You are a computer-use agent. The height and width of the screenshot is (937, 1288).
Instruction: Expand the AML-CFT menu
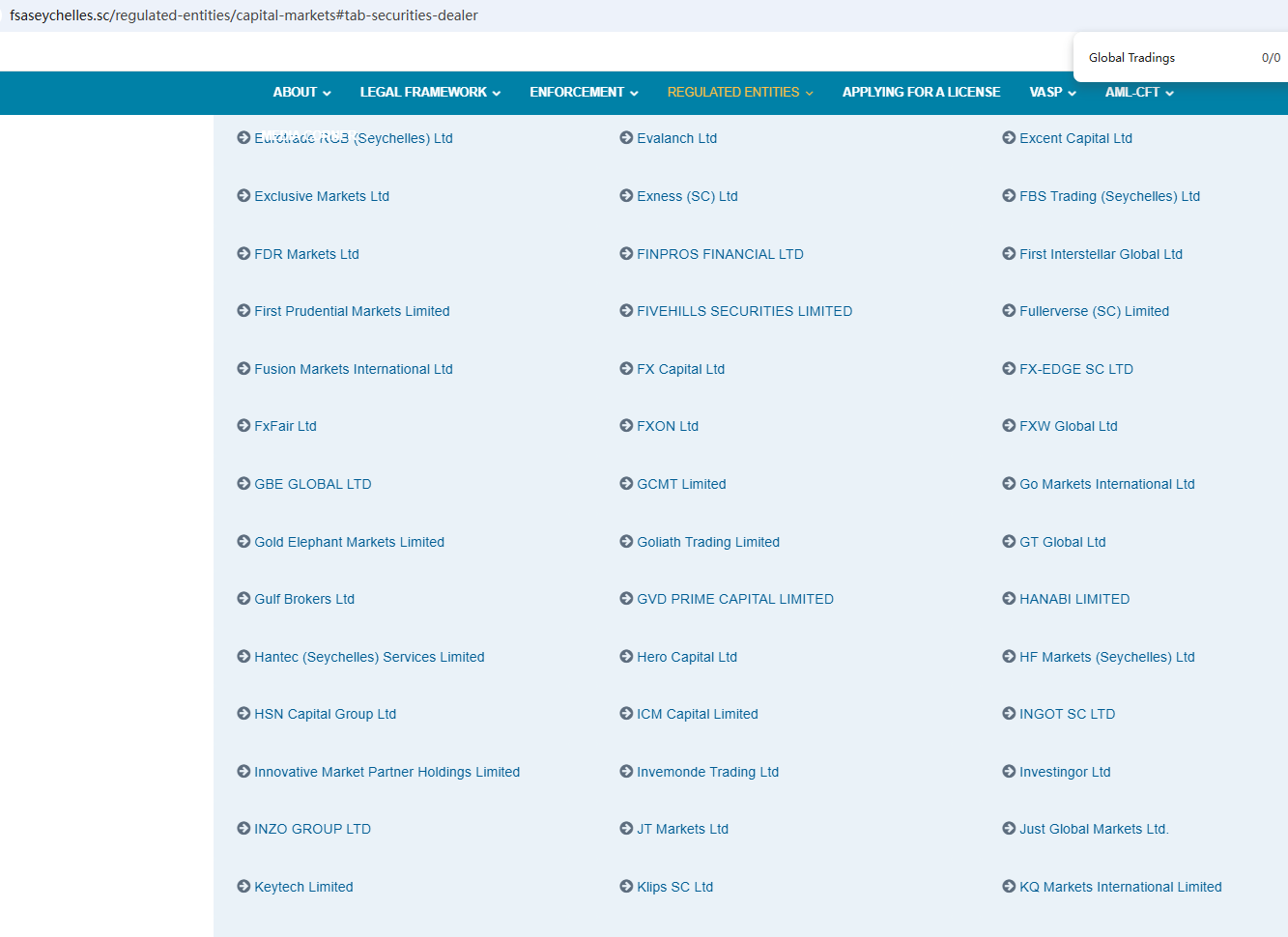pos(1139,93)
